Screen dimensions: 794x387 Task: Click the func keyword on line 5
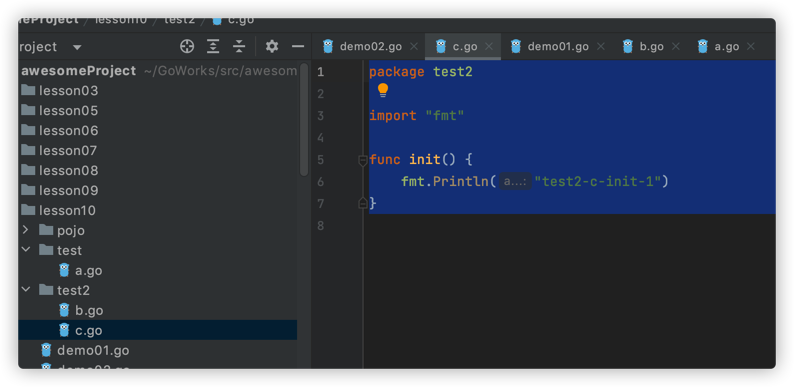click(x=385, y=160)
